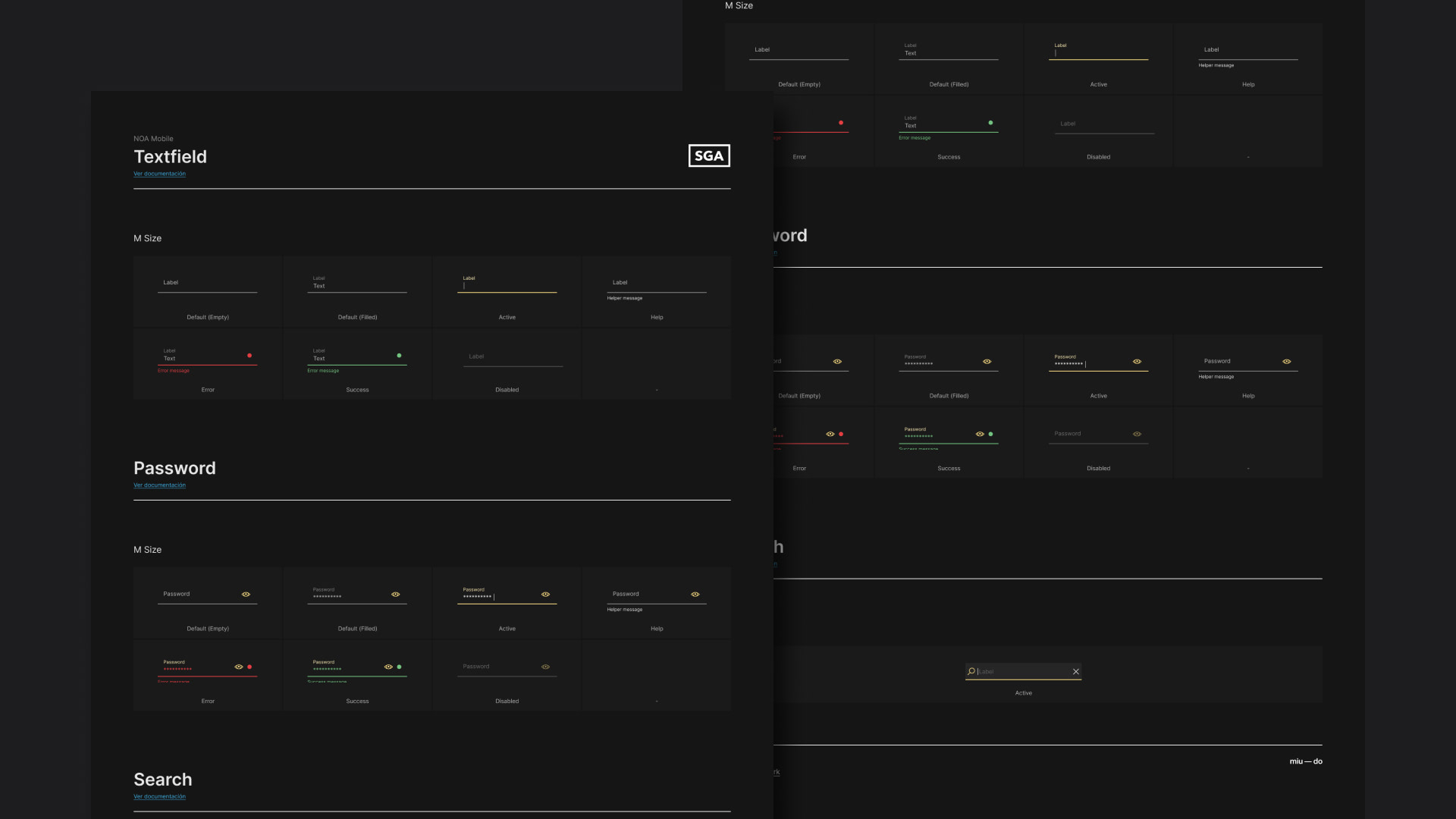The width and height of the screenshot is (1456, 819).
Task: Click the front board Disabled Label textfield
Action: (x=513, y=356)
